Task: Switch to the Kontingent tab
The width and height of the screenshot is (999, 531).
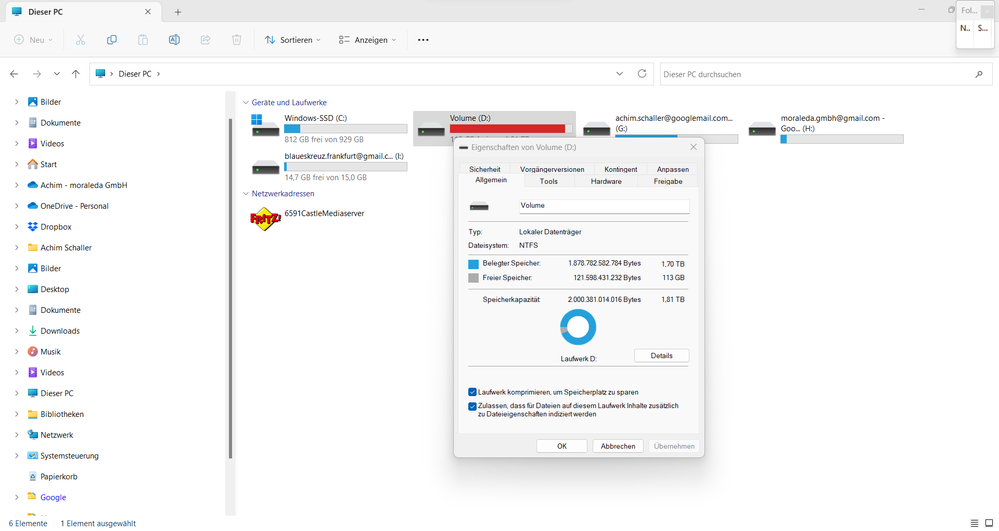Action: click(621, 169)
